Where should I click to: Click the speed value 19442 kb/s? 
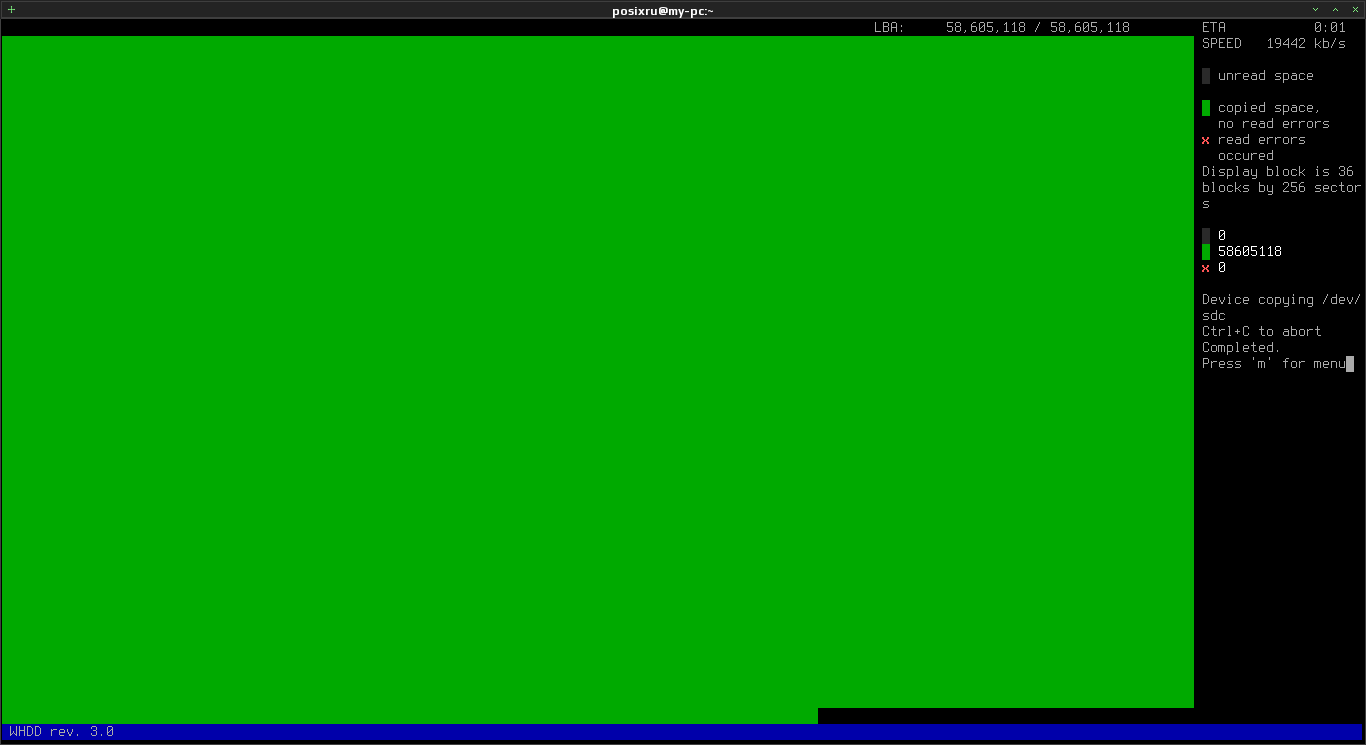[x=1306, y=44]
